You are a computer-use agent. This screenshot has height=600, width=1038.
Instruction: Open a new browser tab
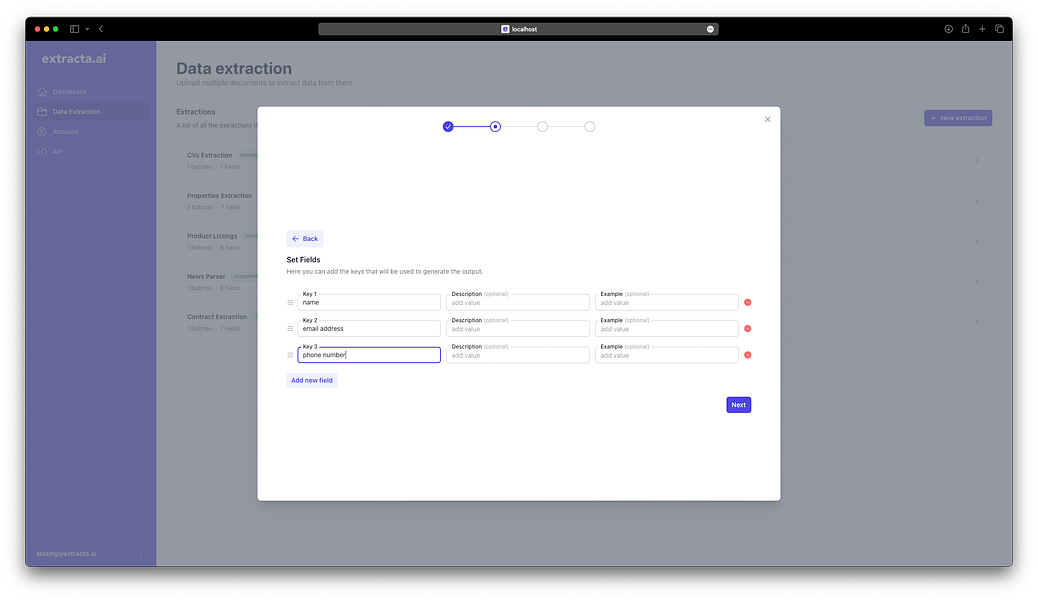(x=982, y=28)
